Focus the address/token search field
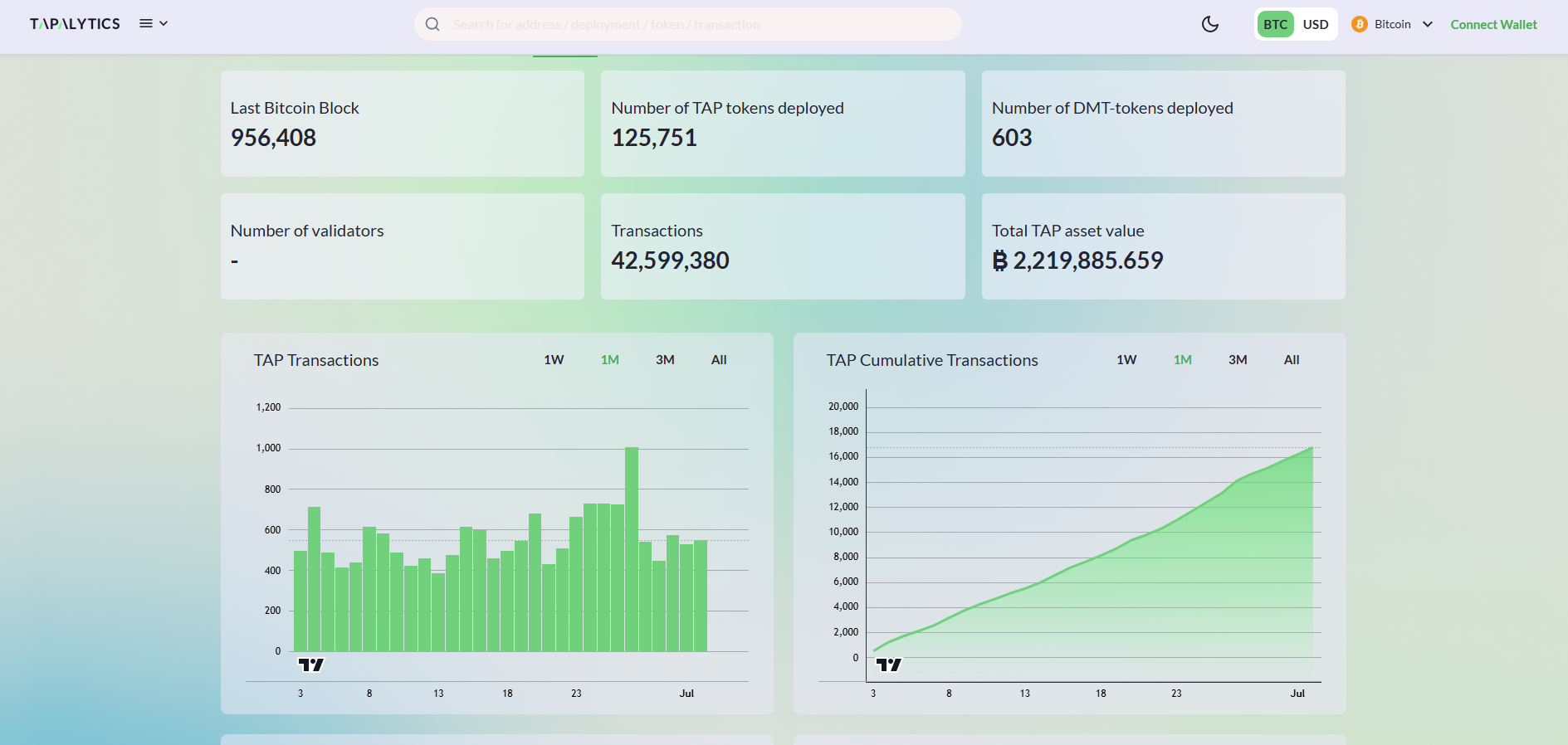This screenshot has height=745, width=1568. tap(688, 24)
